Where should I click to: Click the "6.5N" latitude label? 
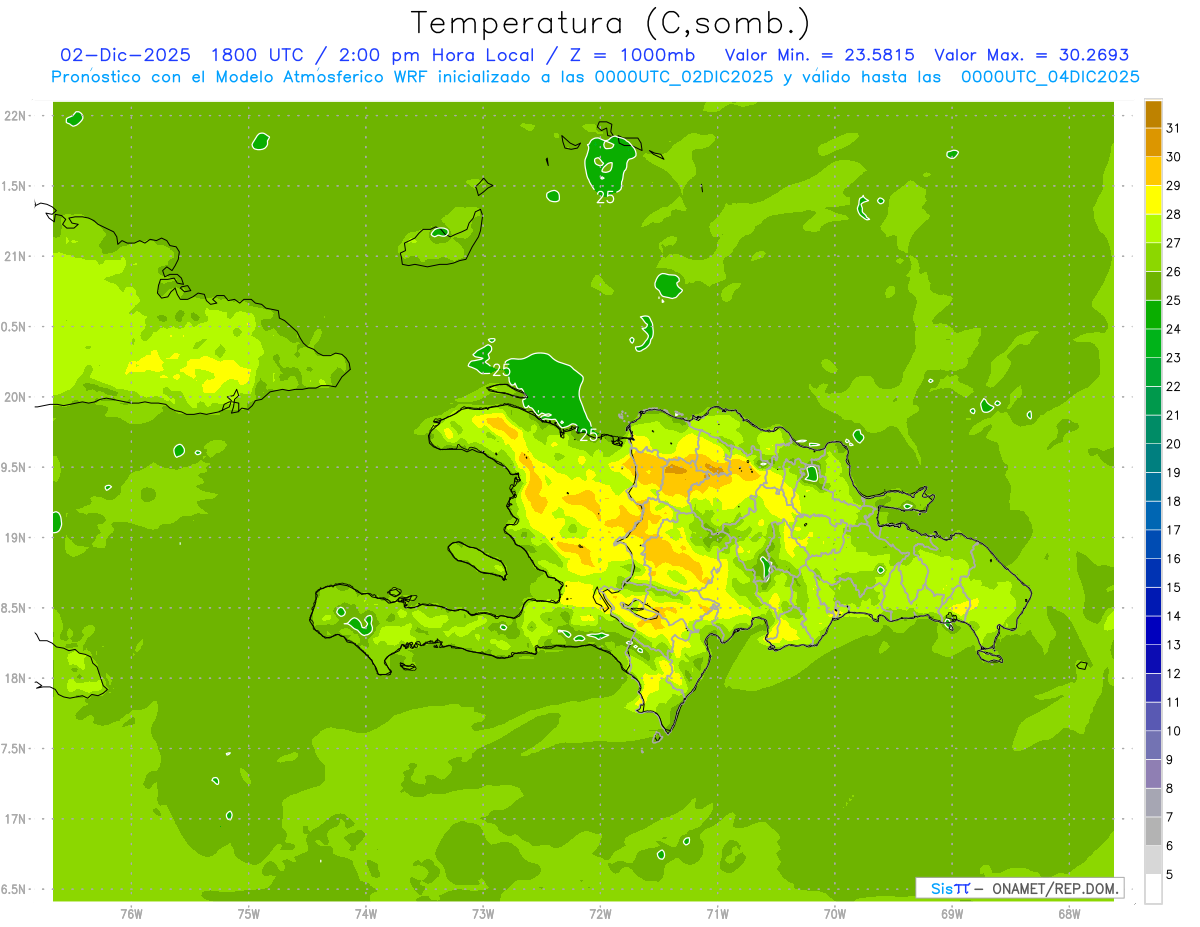(x=15, y=889)
